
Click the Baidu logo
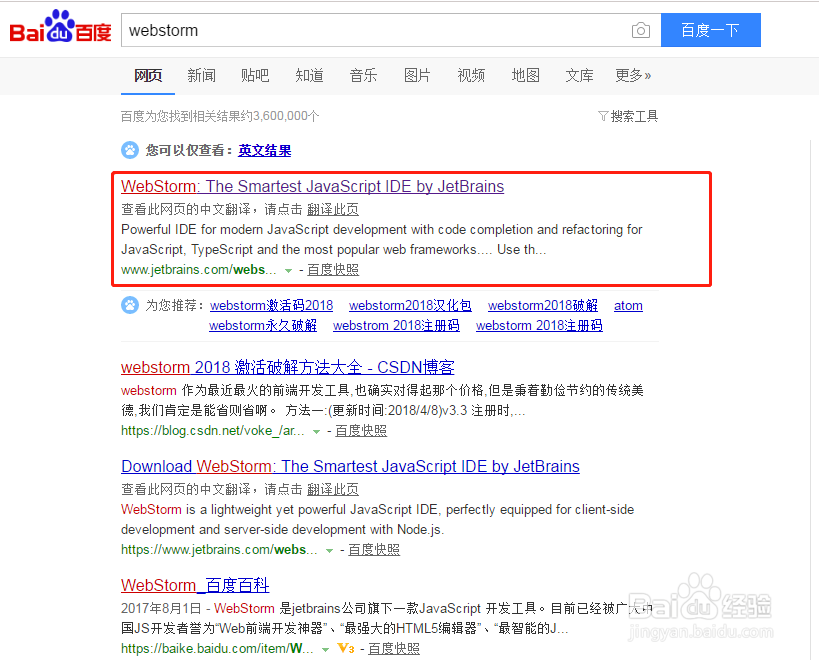(61, 27)
